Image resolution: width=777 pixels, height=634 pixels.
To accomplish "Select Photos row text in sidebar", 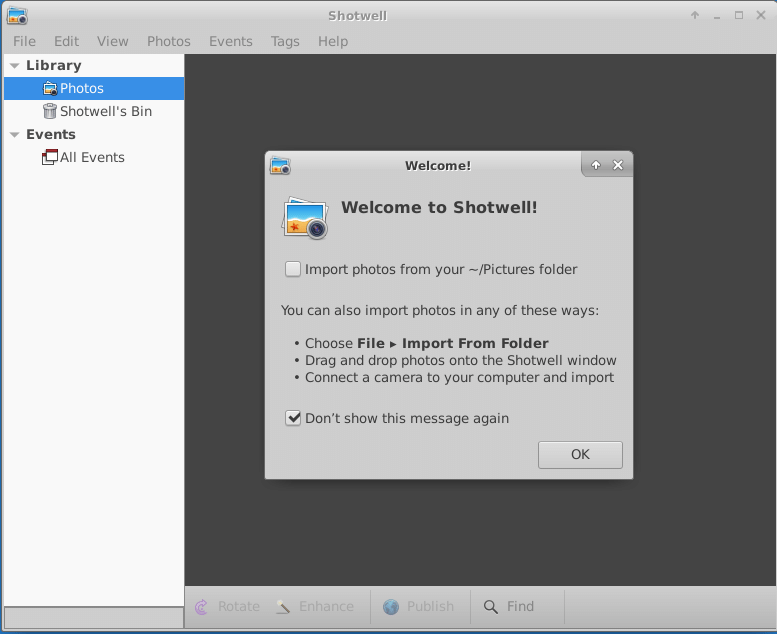I will point(82,89).
